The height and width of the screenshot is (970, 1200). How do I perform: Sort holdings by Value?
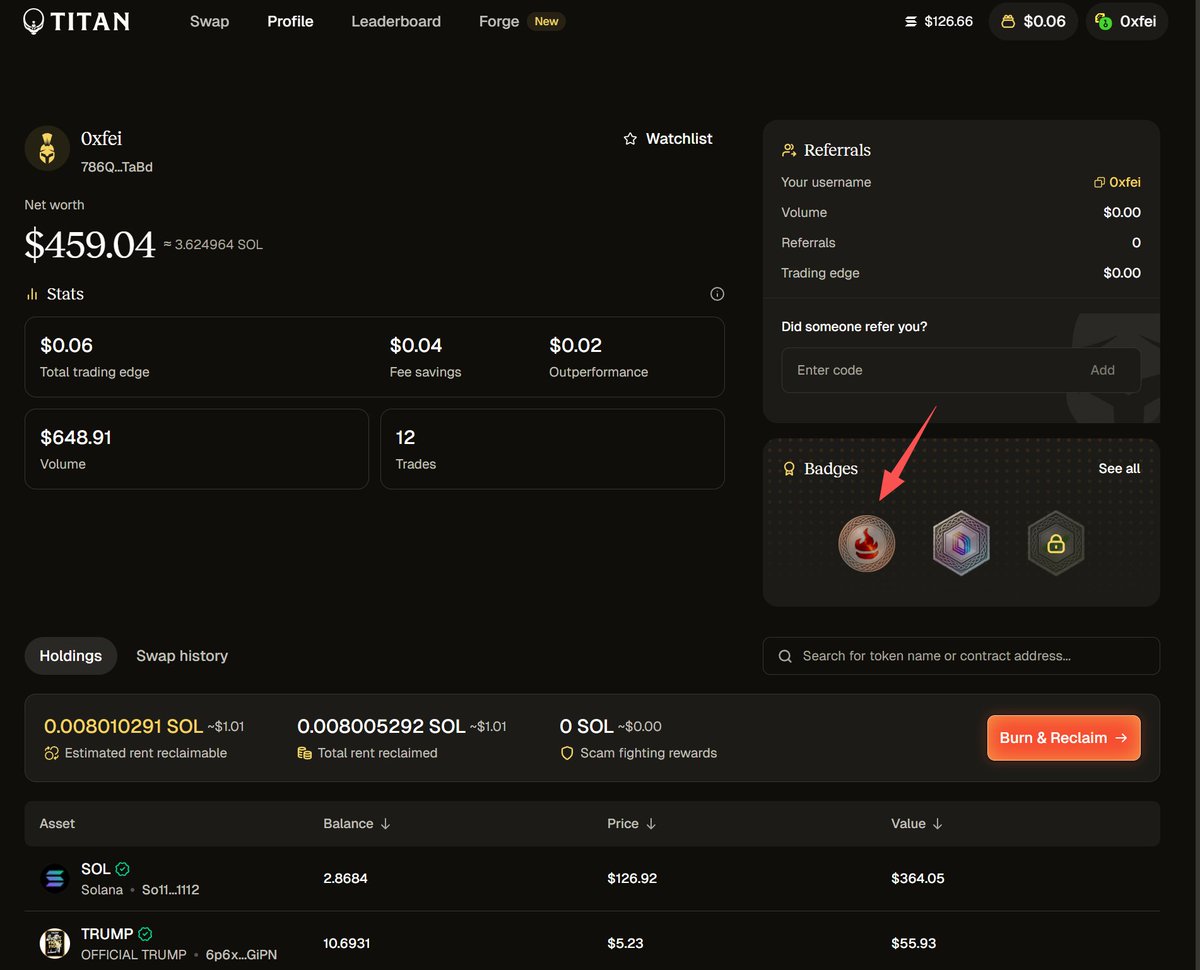point(917,824)
